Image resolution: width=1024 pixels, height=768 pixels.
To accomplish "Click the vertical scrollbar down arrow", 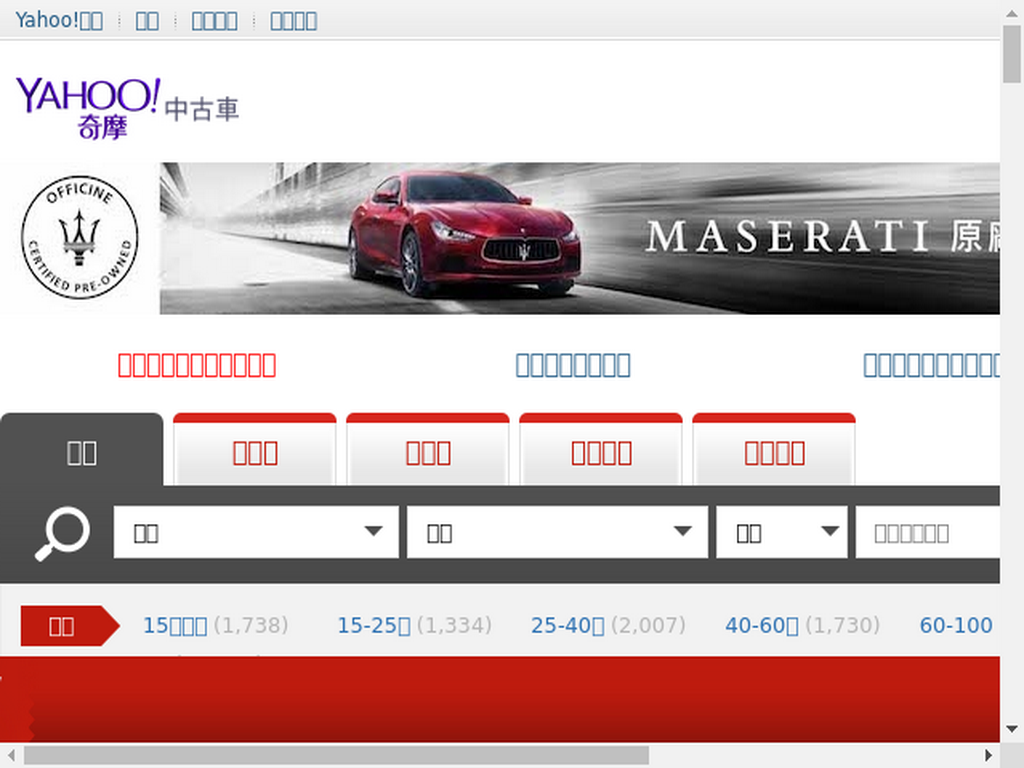I will [x=1012, y=729].
